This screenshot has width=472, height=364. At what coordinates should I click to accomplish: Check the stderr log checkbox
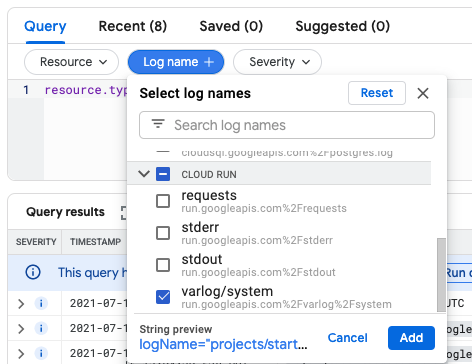tap(163, 233)
